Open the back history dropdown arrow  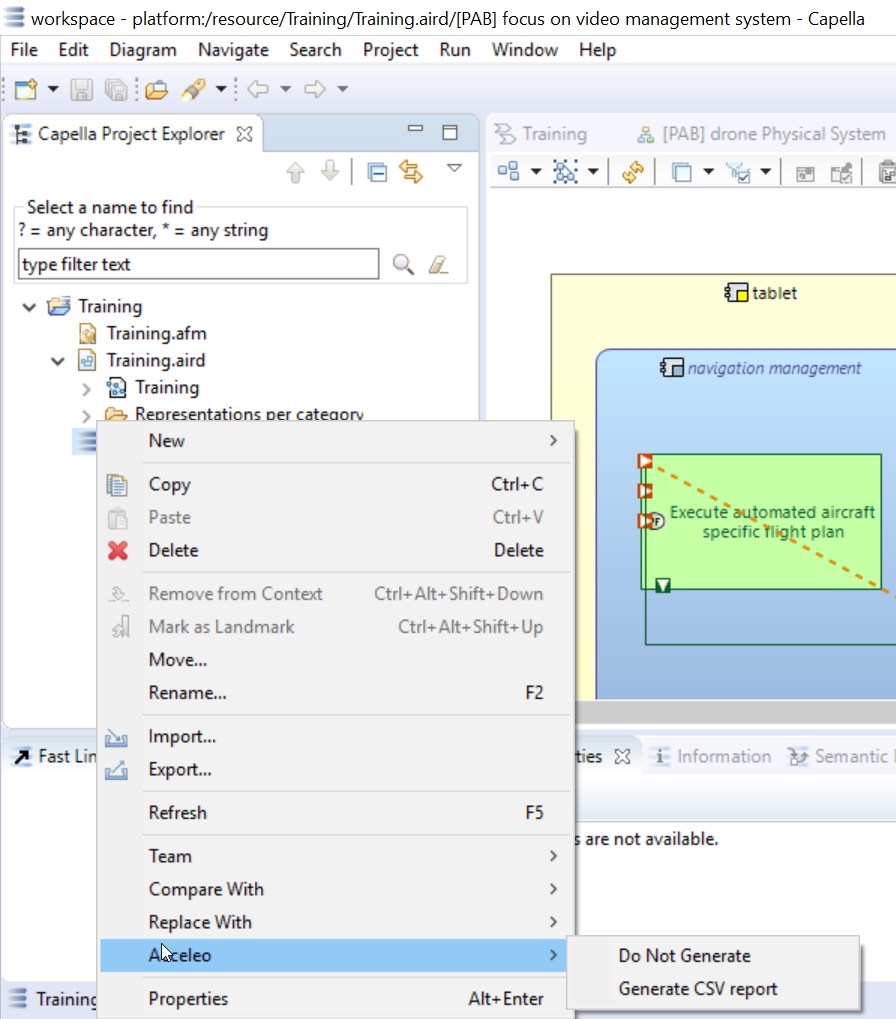click(x=285, y=89)
